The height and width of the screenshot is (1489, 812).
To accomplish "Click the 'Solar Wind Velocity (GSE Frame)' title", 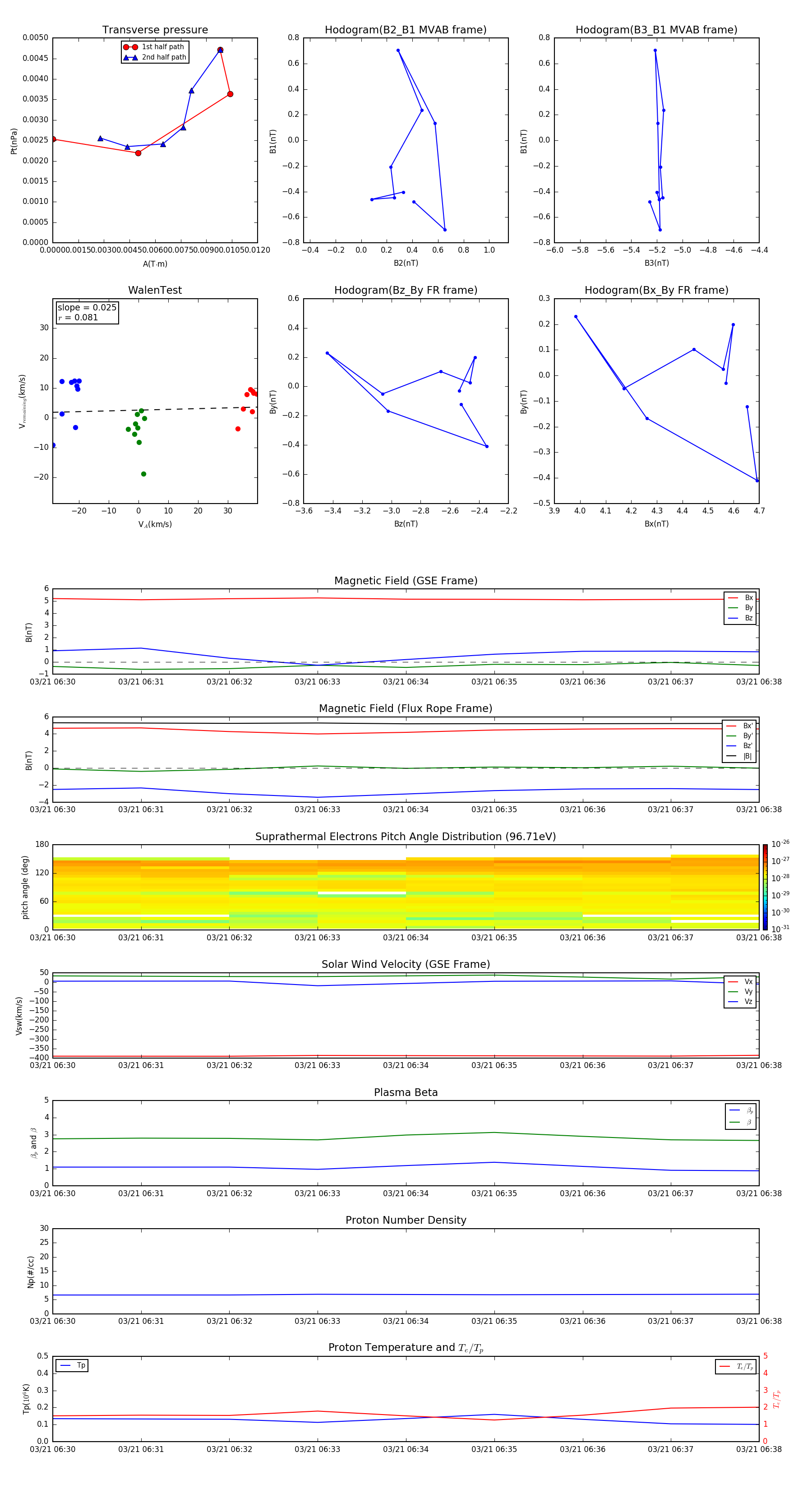I will pyautogui.click(x=406, y=964).
